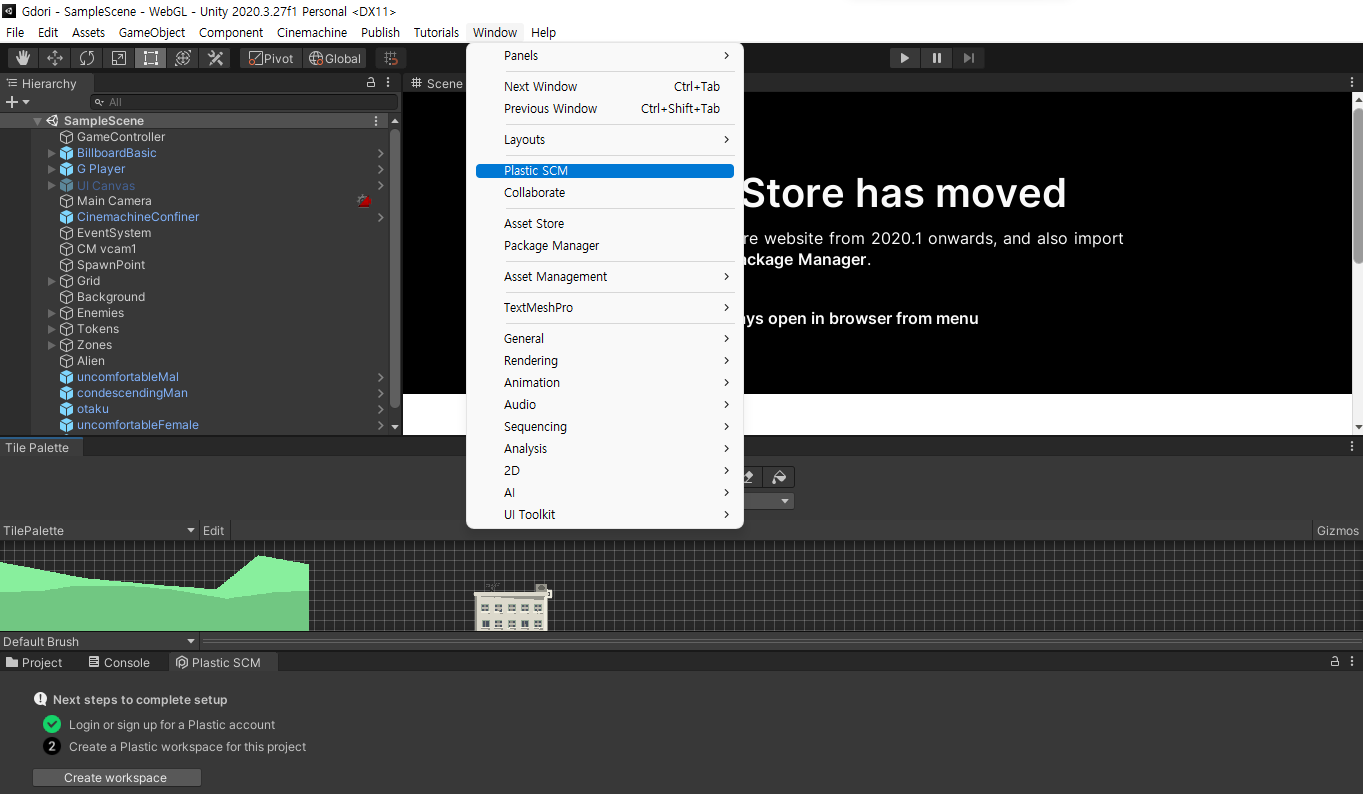Open the GameObject menu

coord(152,33)
